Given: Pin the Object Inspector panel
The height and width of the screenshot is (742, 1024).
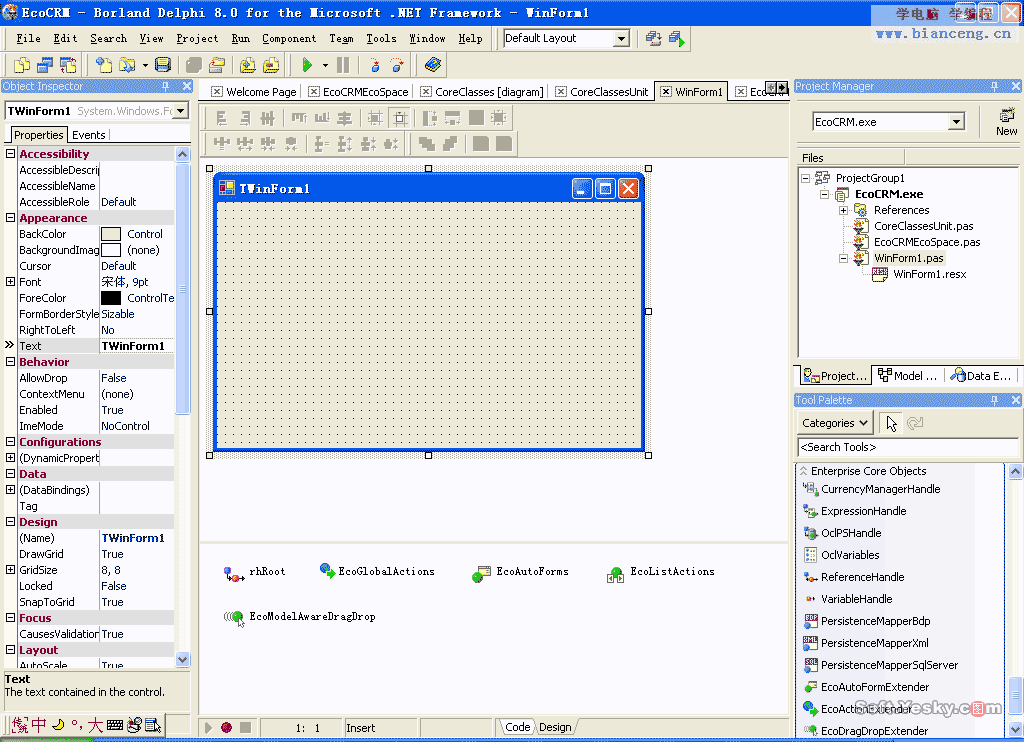Looking at the screenshot, I should [x=166, y=86].
